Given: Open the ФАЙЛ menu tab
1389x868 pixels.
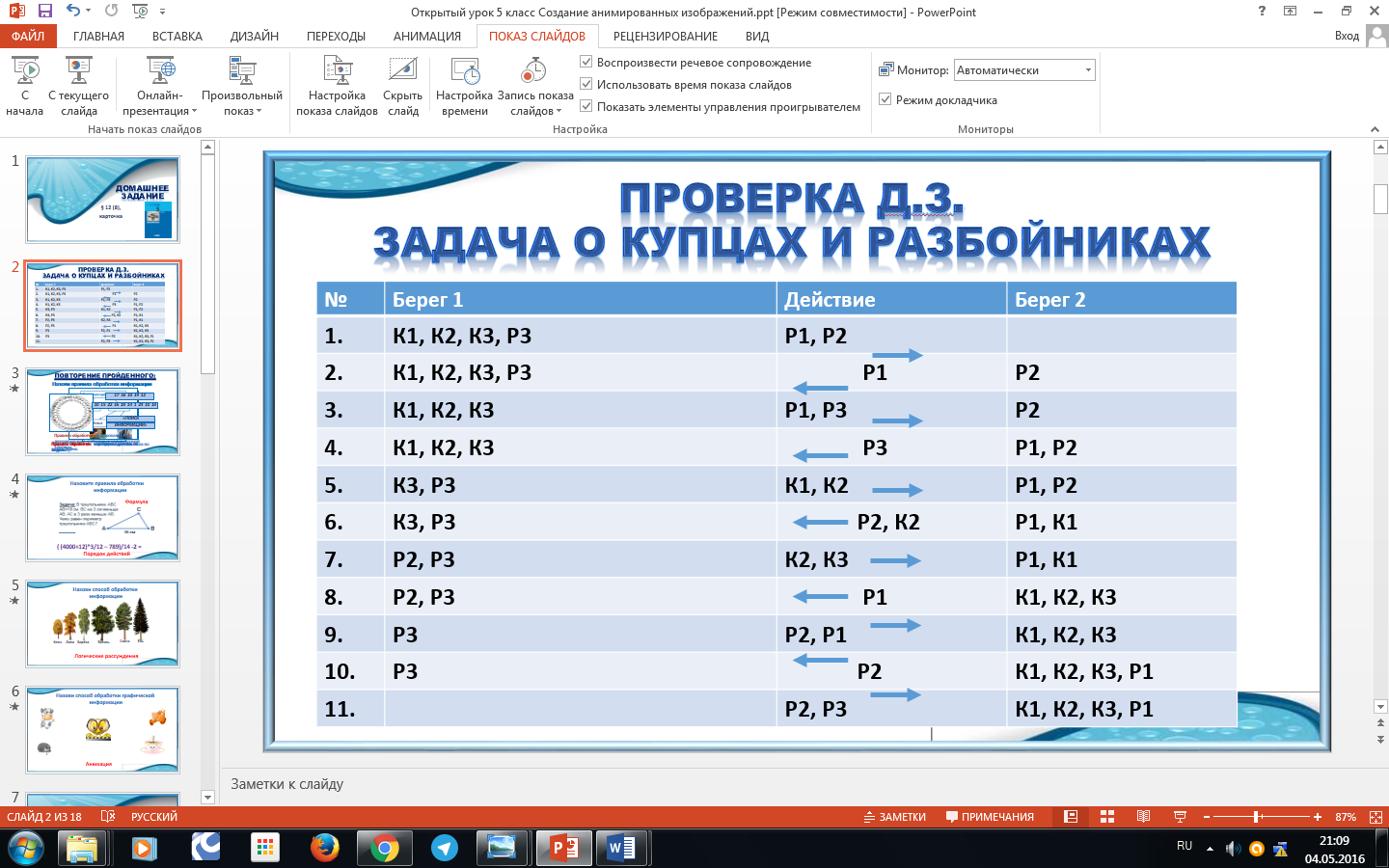Looking at the screenshot, I should coord(28,36).
